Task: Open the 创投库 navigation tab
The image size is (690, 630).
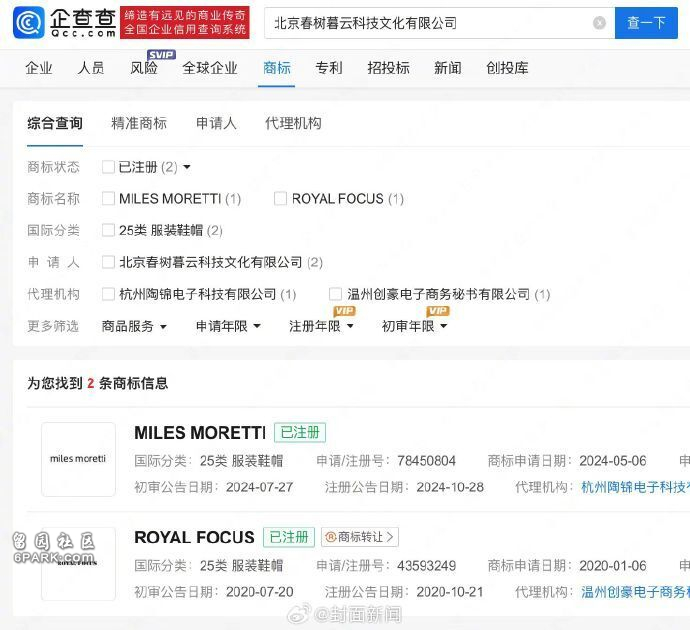Action: 507,68
